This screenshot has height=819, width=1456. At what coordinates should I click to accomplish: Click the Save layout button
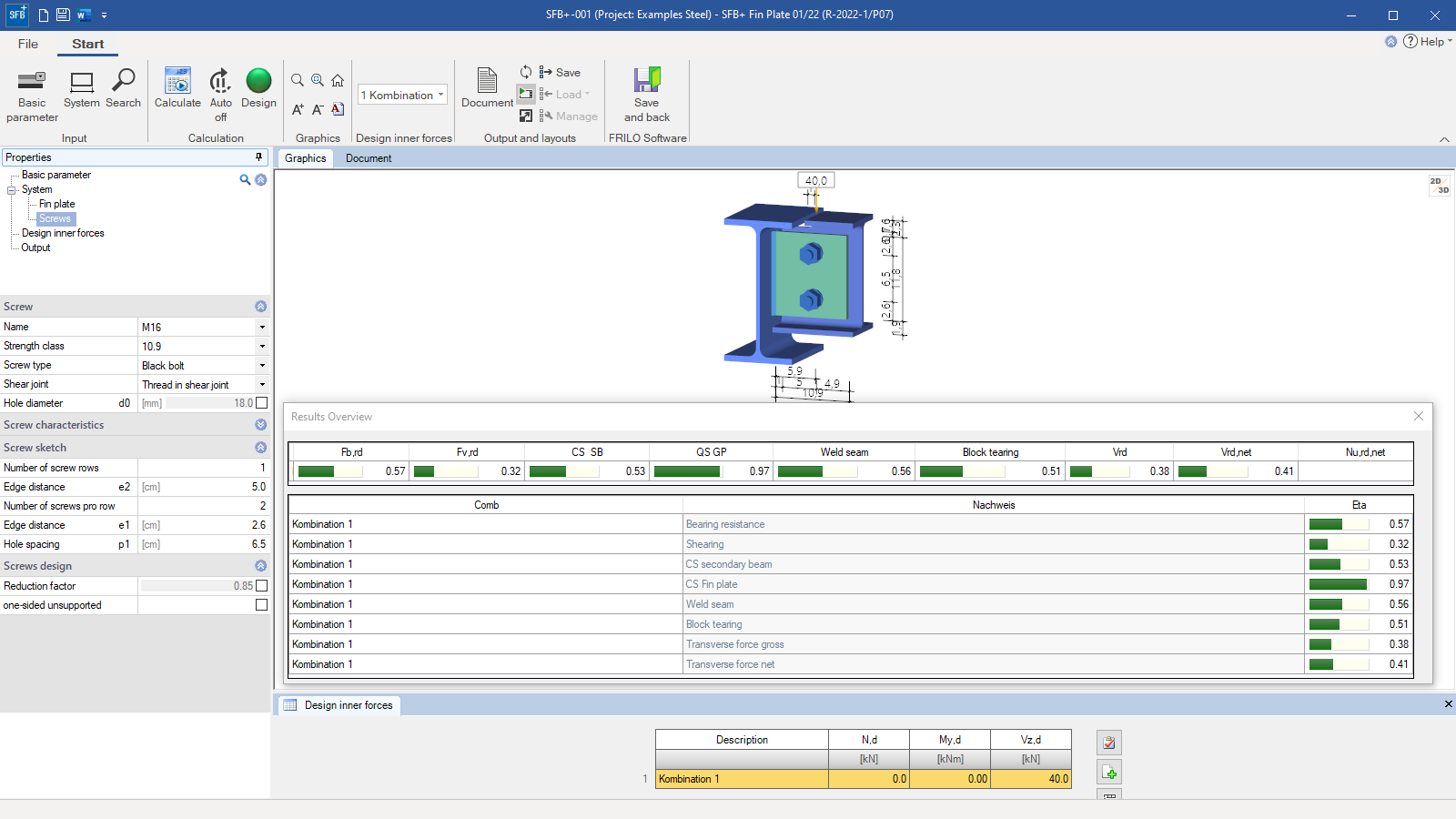pos(560,72)
